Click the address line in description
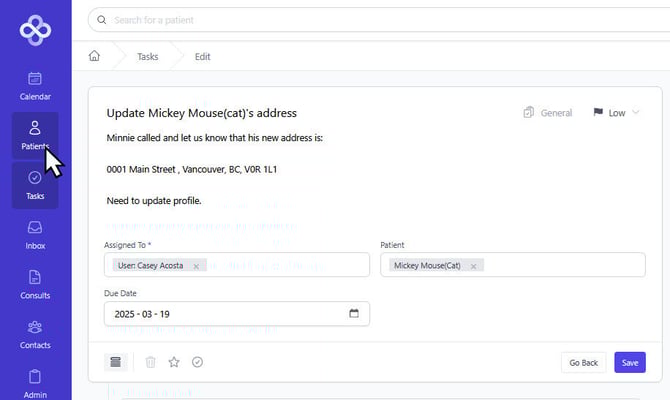 pos(192,169)
